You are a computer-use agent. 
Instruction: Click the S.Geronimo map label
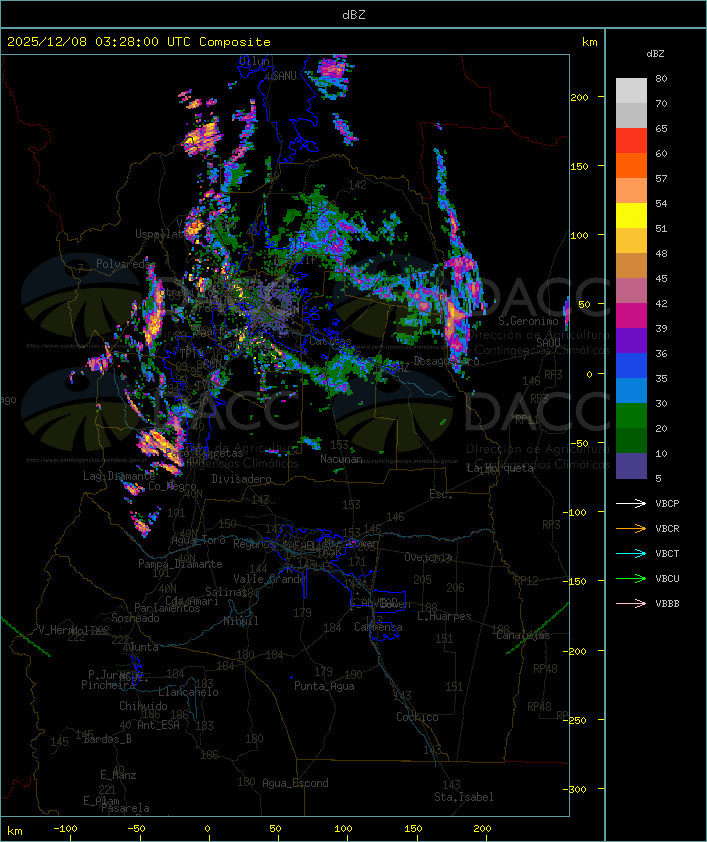click(528, 321)
